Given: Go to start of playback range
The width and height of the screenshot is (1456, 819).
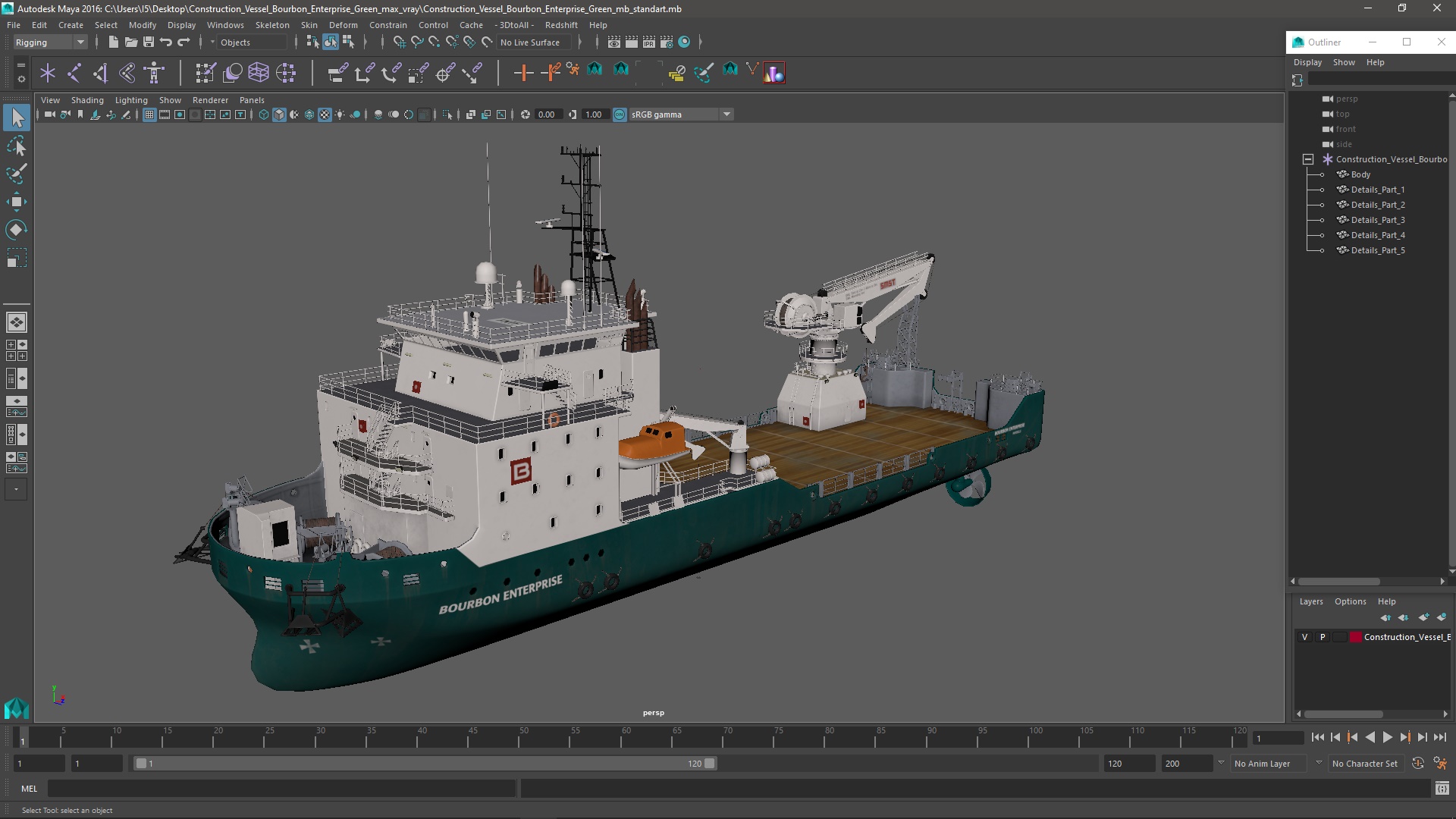Looking at the screenshot, I should 1318,737.
